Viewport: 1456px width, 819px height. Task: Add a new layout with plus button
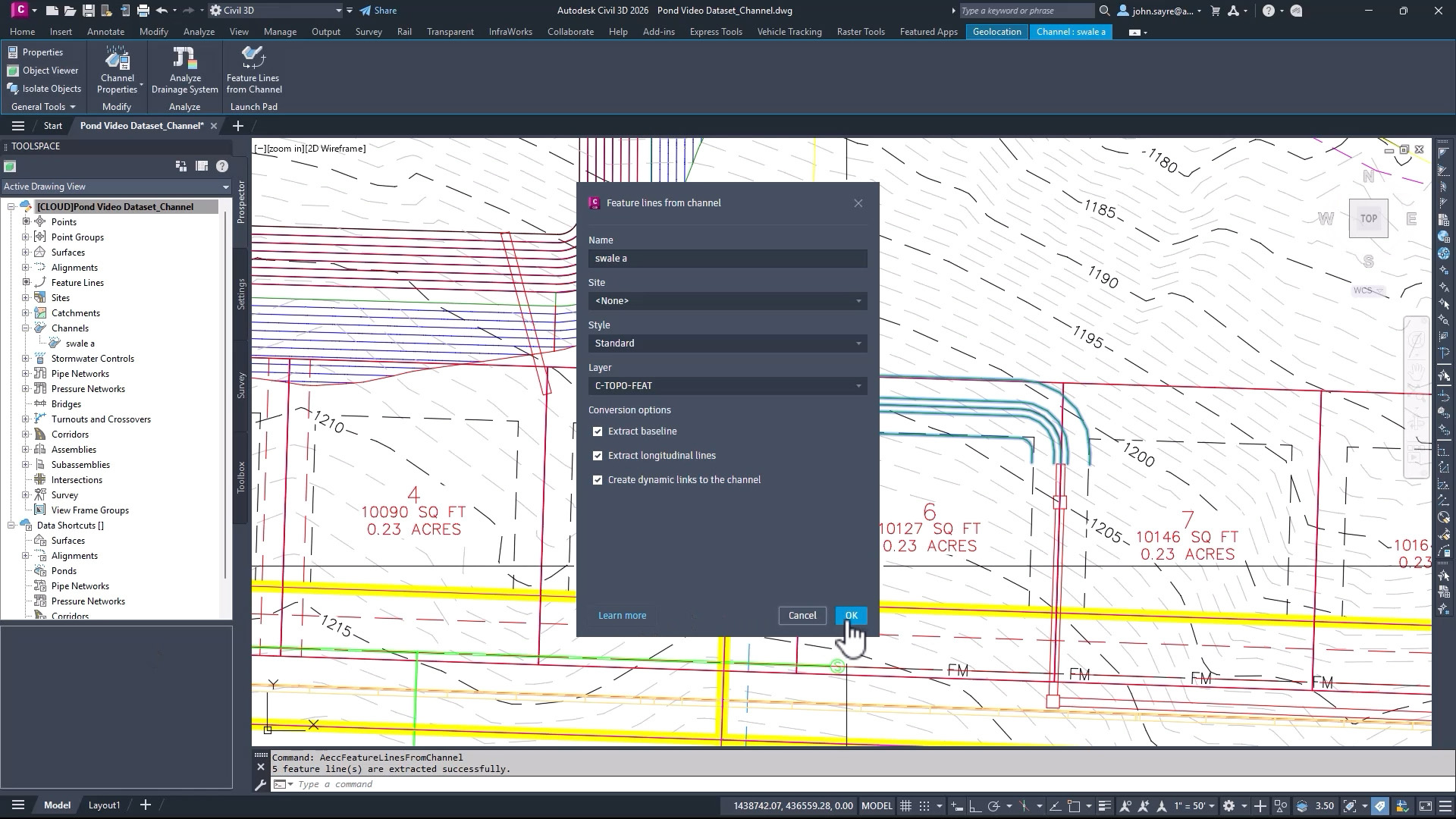[x=146, y=805]
